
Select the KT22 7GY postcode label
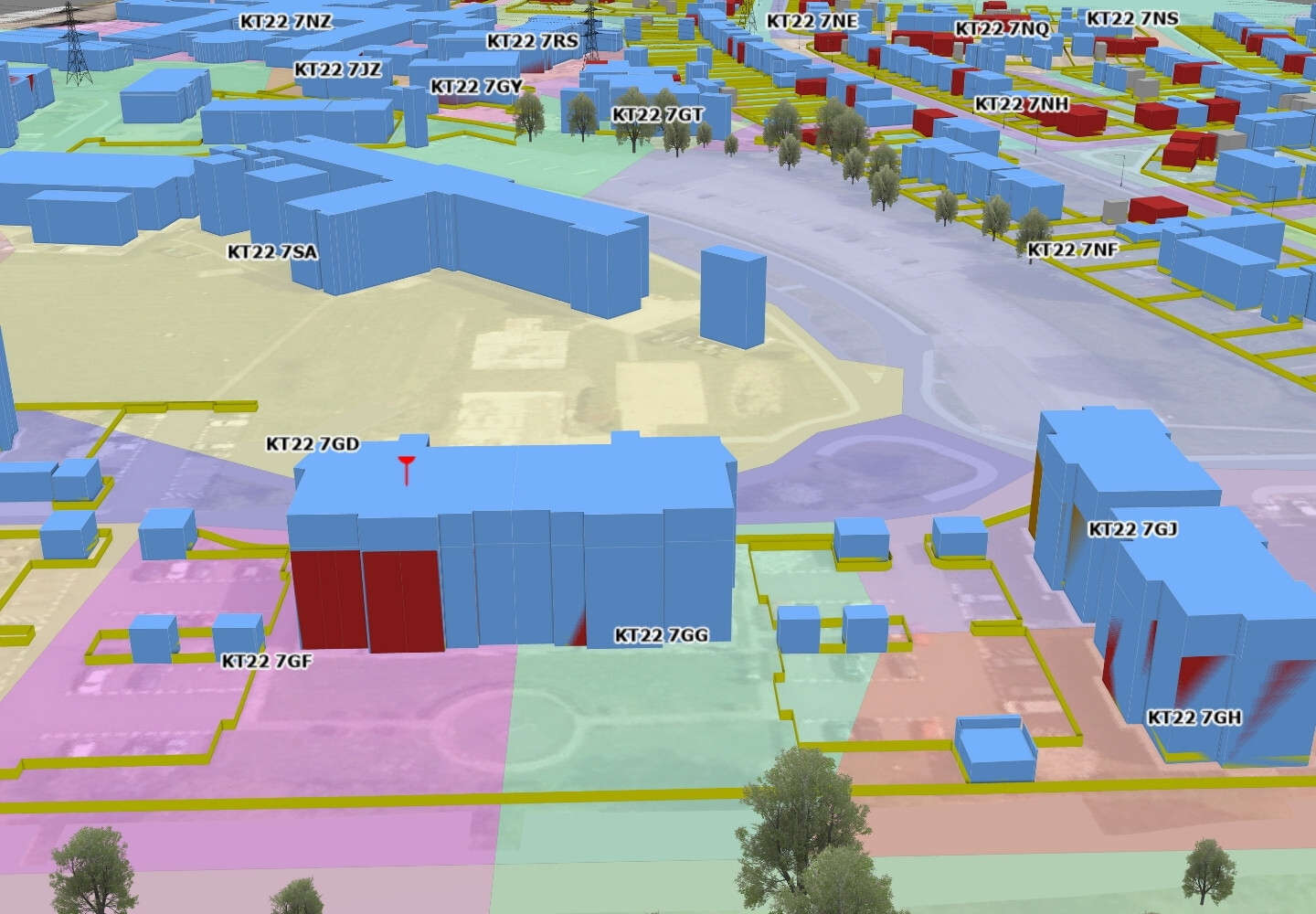[476, 87]
